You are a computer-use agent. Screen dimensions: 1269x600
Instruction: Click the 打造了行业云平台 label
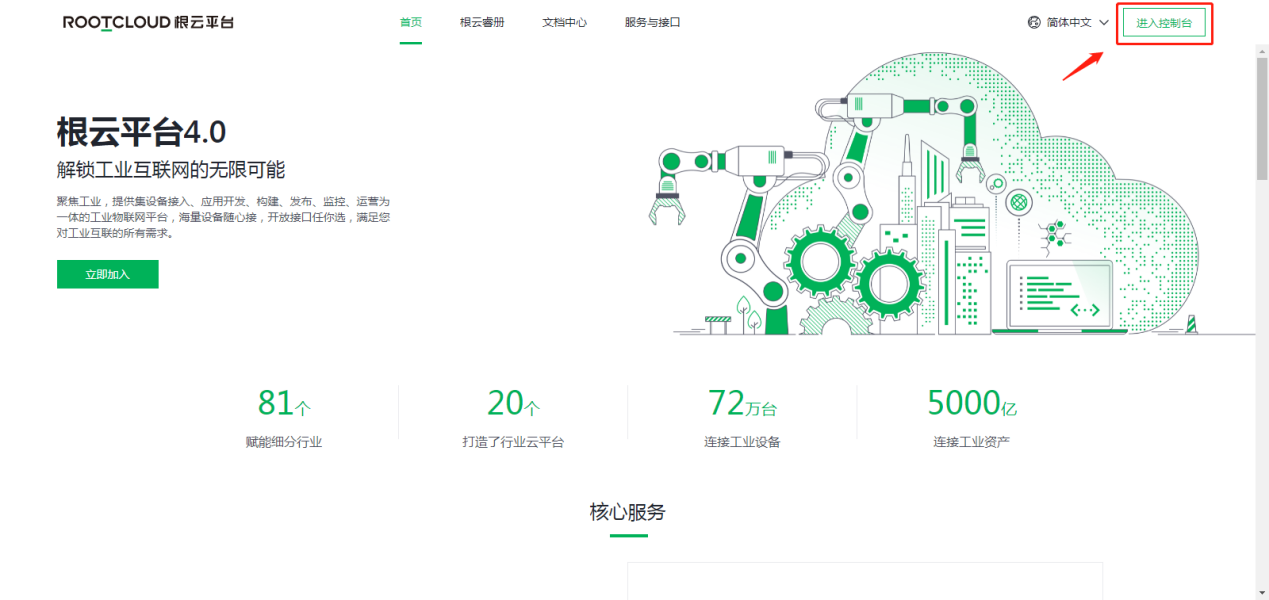(513, 442)
